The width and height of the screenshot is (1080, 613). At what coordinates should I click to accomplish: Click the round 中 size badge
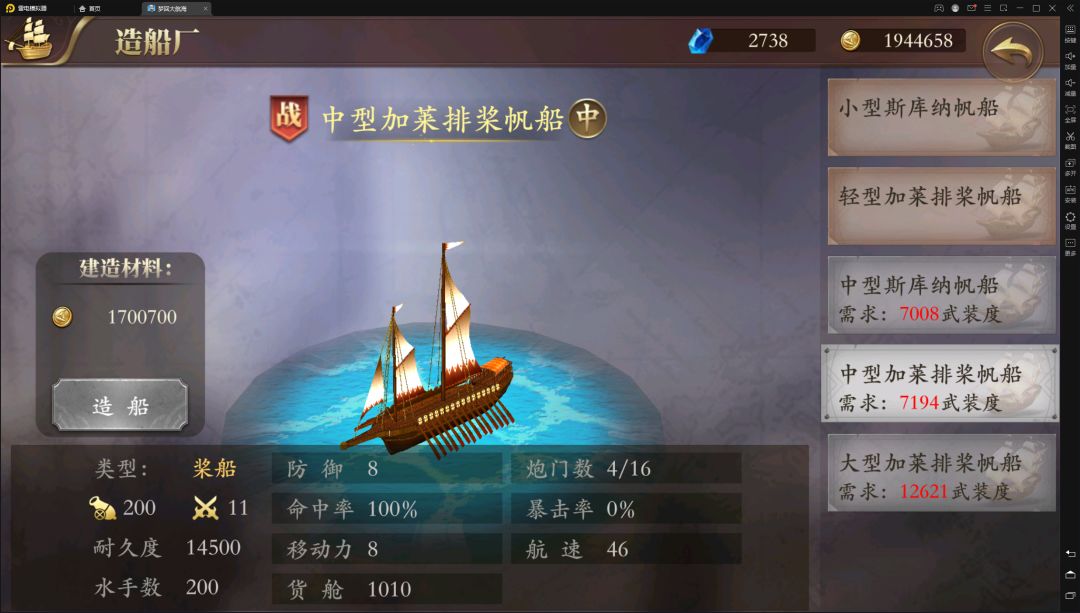point(588,118)
